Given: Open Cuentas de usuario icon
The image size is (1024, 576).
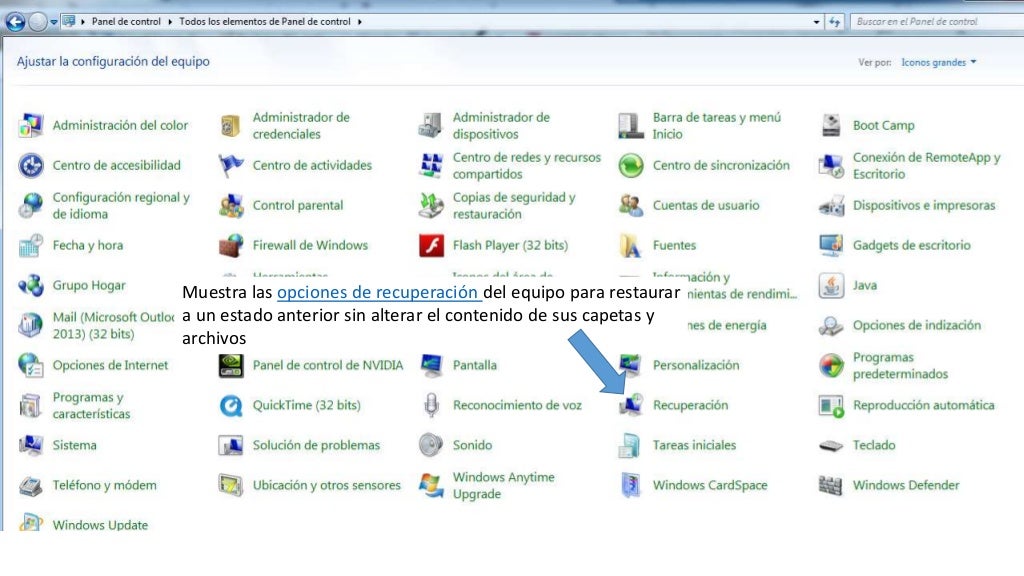Looking at the screenshot, I should tap(631, 206).
